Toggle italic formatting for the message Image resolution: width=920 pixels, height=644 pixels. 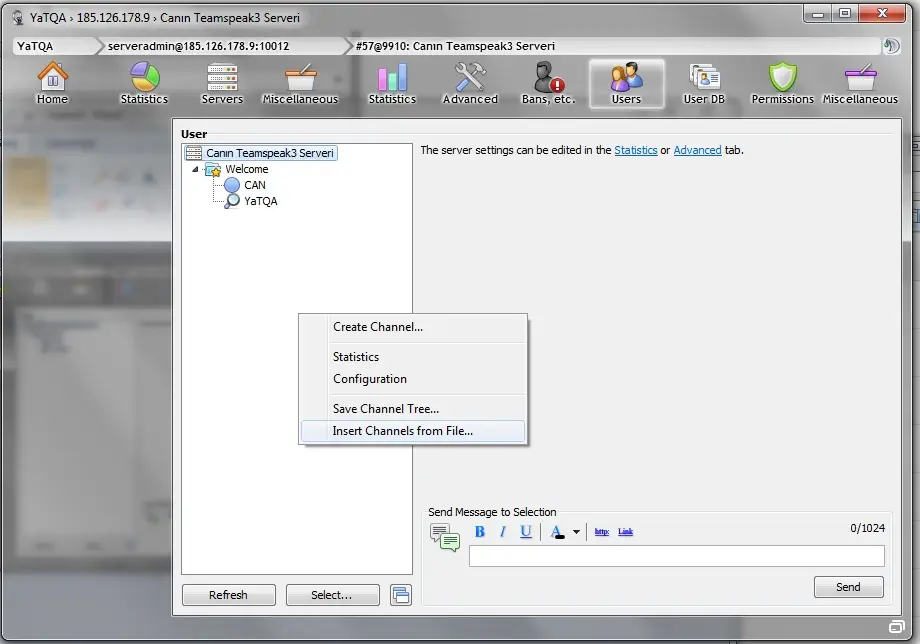click(503, 531)
